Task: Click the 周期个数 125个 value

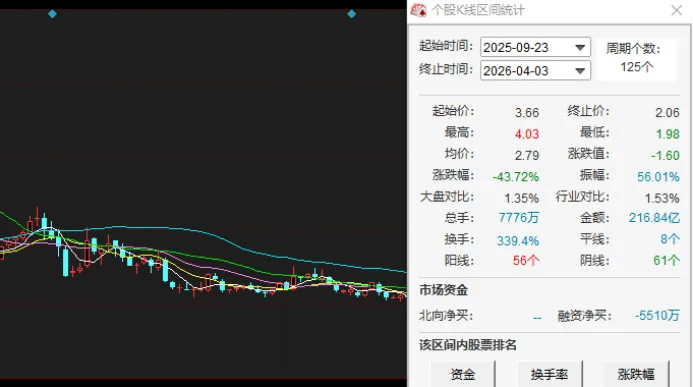Action: [636, 67]
